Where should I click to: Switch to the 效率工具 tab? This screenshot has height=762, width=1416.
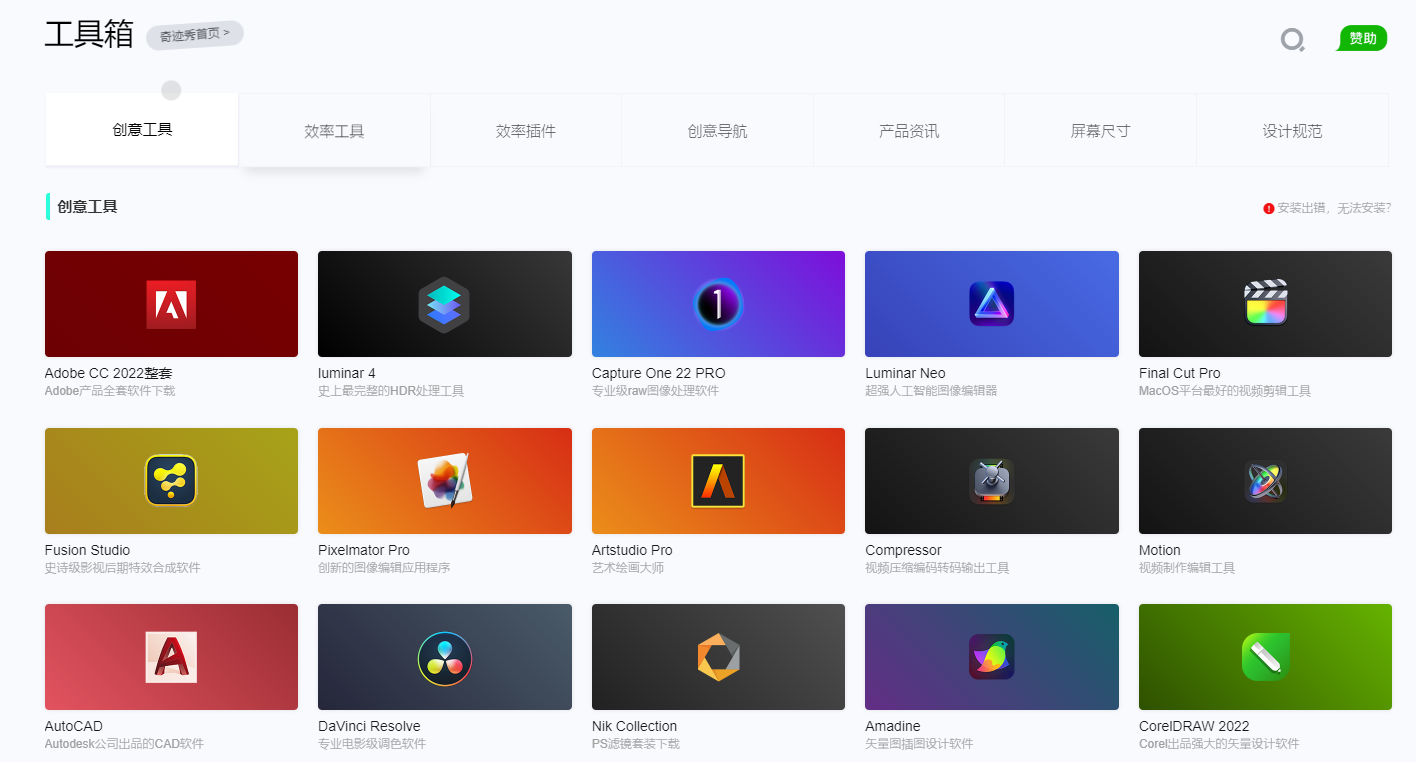[x=334, y=131]
